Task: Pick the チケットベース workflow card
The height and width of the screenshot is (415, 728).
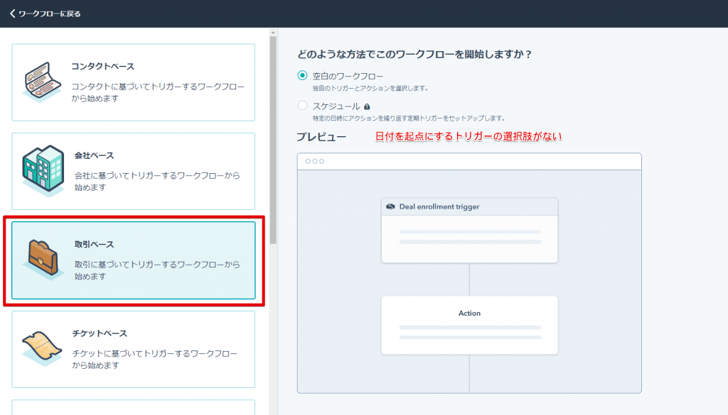Action: point(133,349)
